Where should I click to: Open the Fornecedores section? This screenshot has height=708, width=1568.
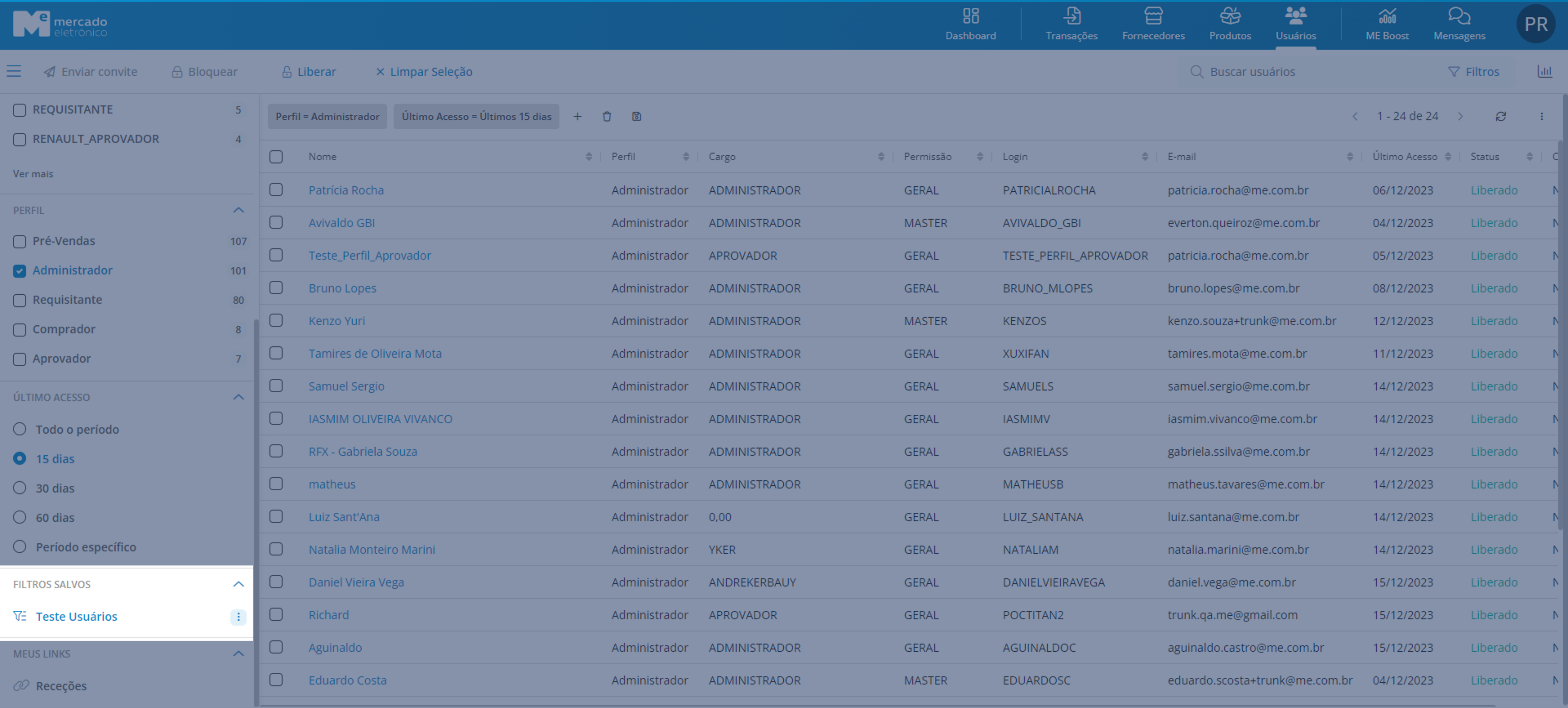point(1153,24)
